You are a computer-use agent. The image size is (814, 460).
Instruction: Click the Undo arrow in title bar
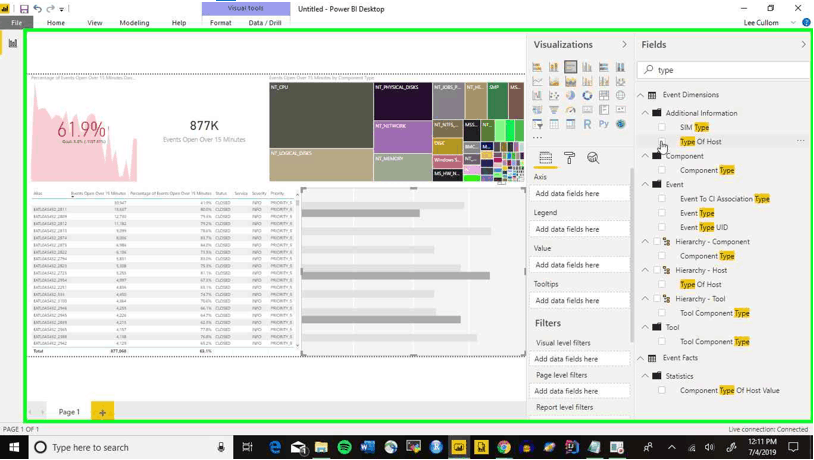pos(37,9)
